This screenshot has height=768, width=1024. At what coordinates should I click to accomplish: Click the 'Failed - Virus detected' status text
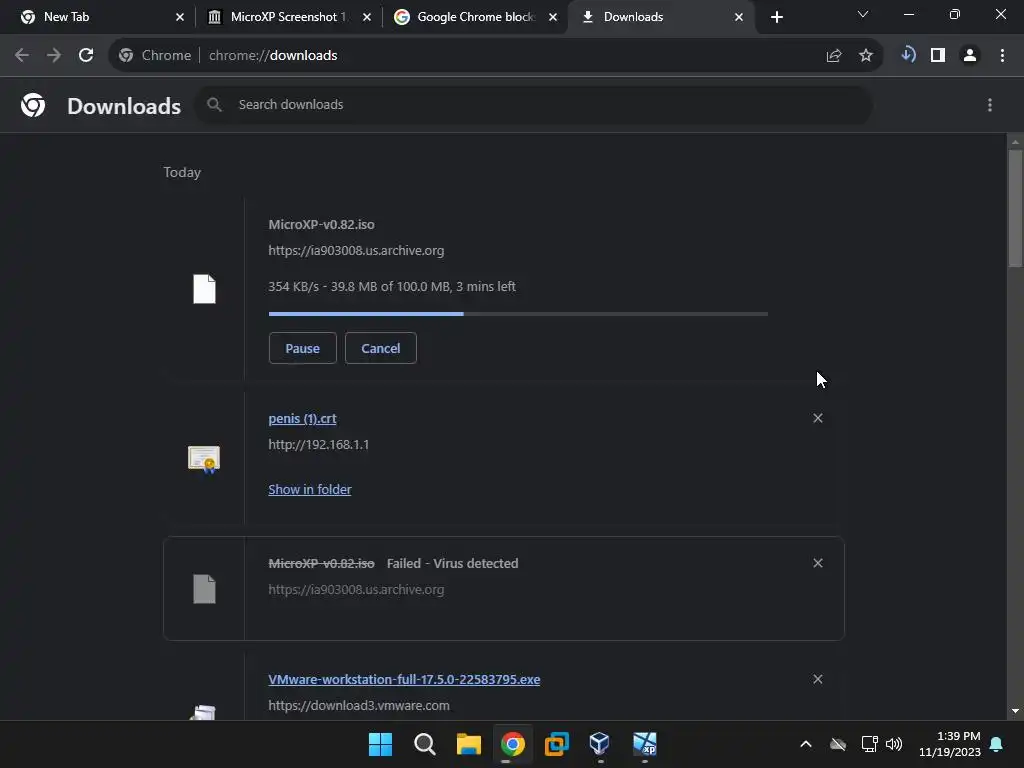point(452,564)
